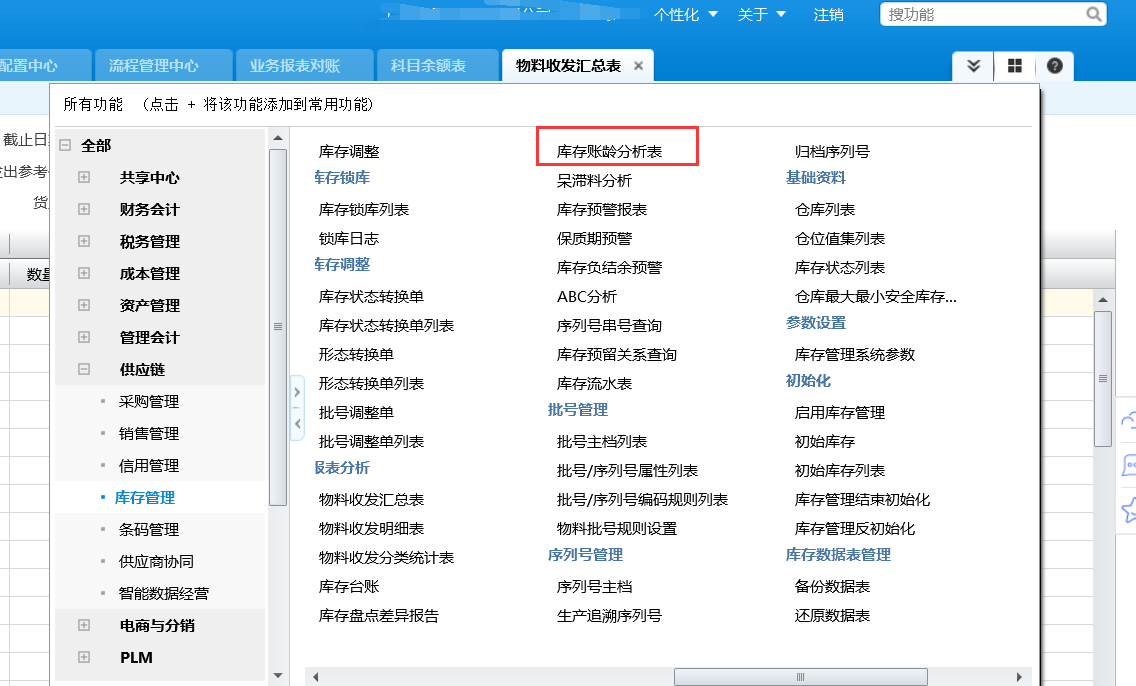Switch to the 业务报表对账 tab
This screenshot has height=686, width=1136.
coord(295,66)
